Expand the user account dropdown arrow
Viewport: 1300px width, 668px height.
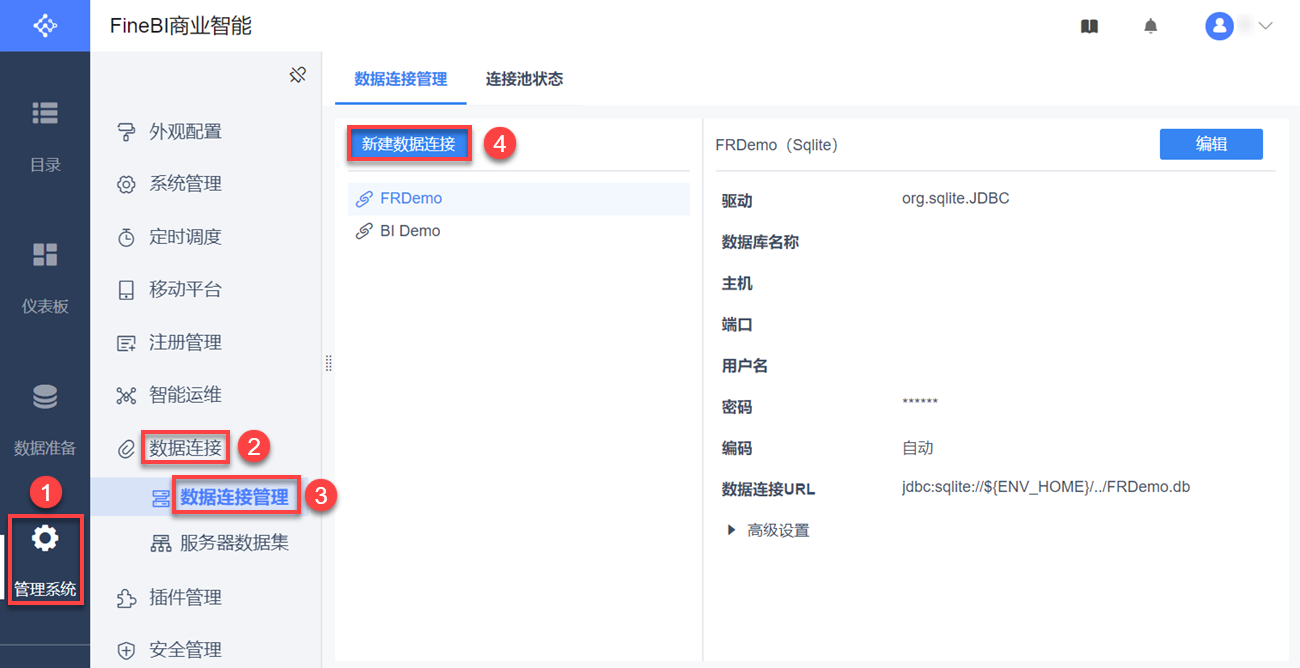(x=1265, y=26)
